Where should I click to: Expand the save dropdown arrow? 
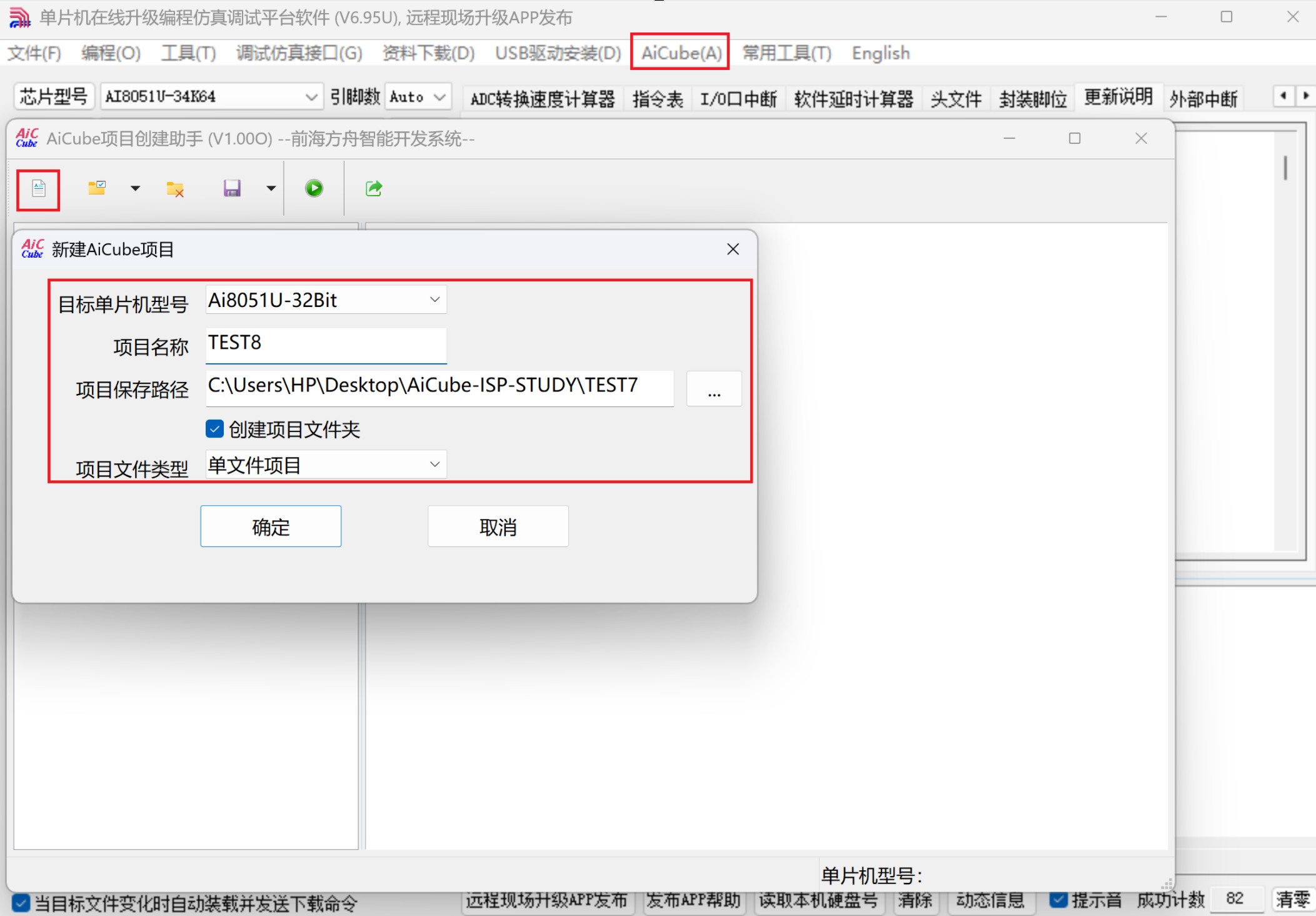(271, 188)
